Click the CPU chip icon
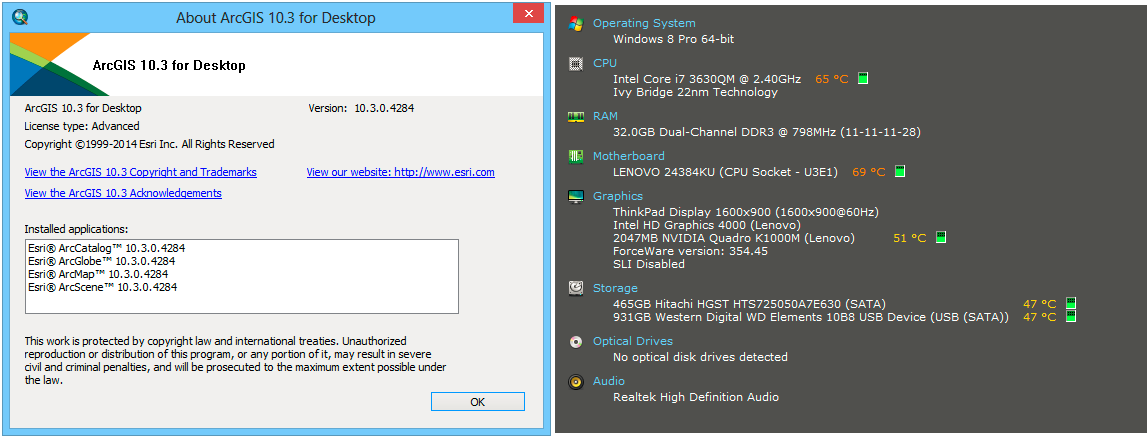Viewport: 1148px width, 444px height. (x=575, y=63)
